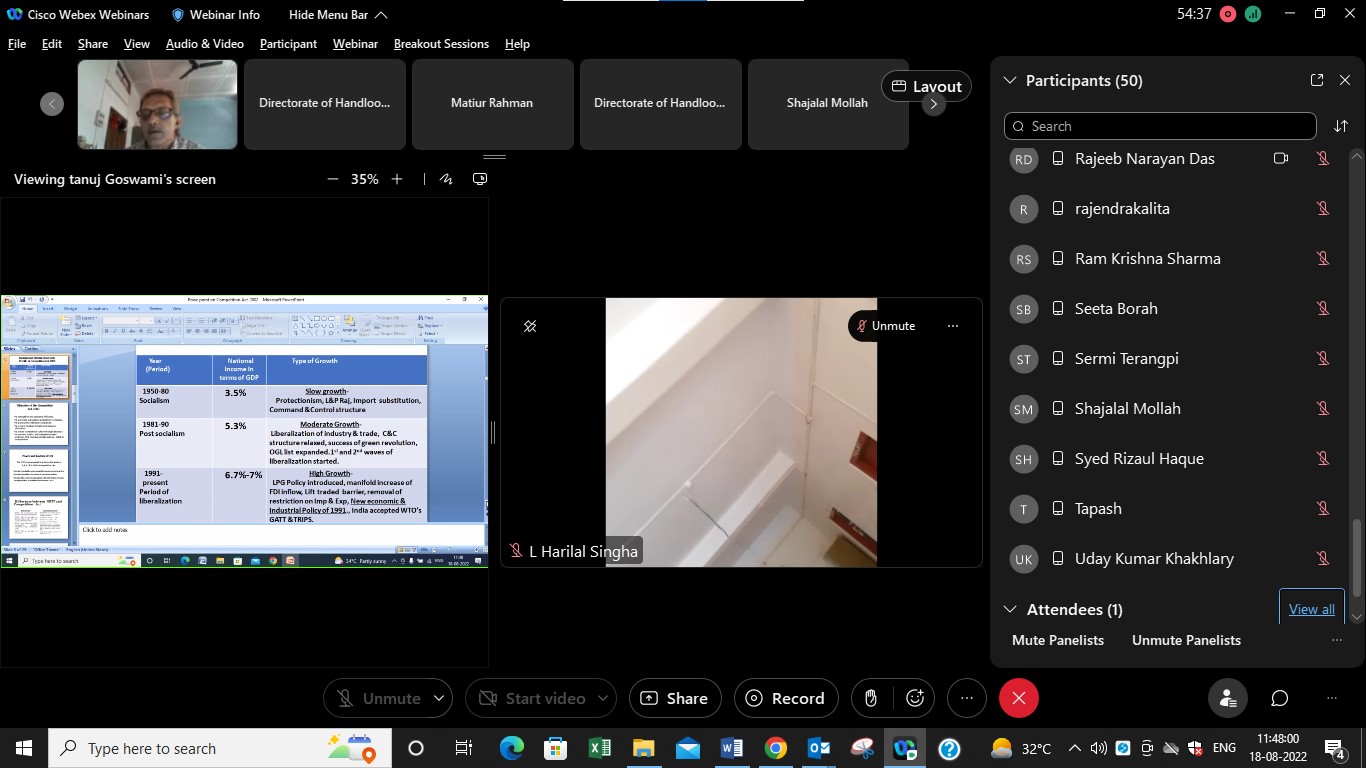
Task: Toggle Start video button
Action: pos(533,698)
